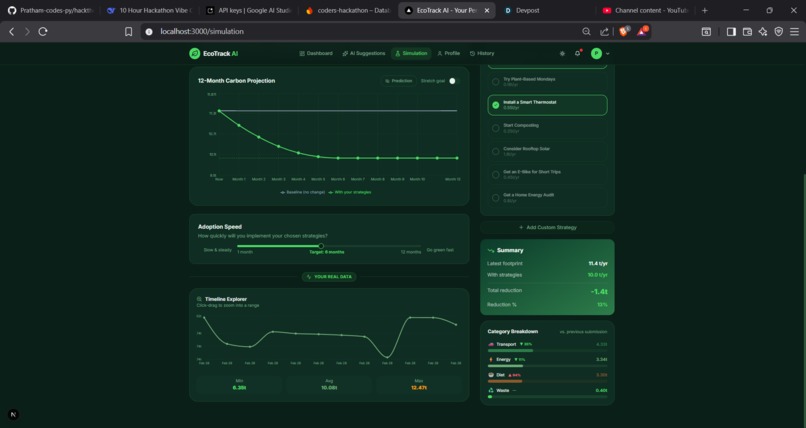Switch to the coders-hackathon tab

[347, 10]
